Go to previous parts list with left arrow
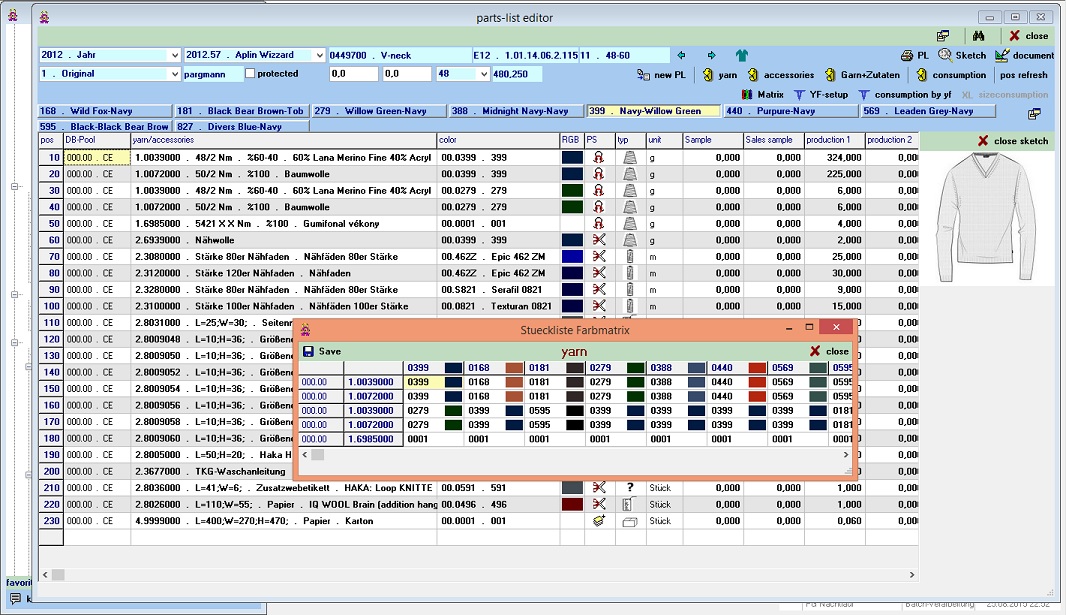The width and height of the screenshot is (1066, 615). coord(681,55)
